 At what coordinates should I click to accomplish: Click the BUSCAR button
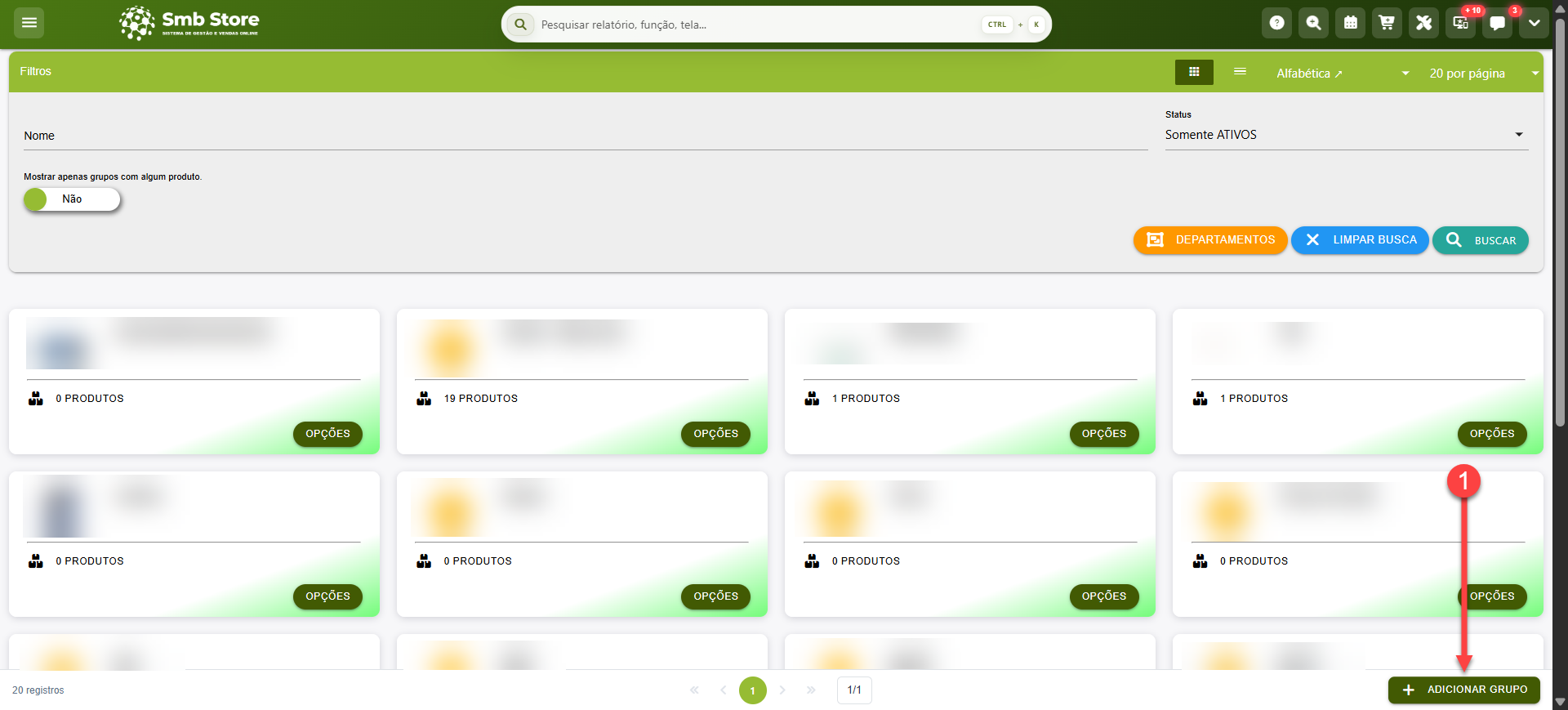[1481, 240]
